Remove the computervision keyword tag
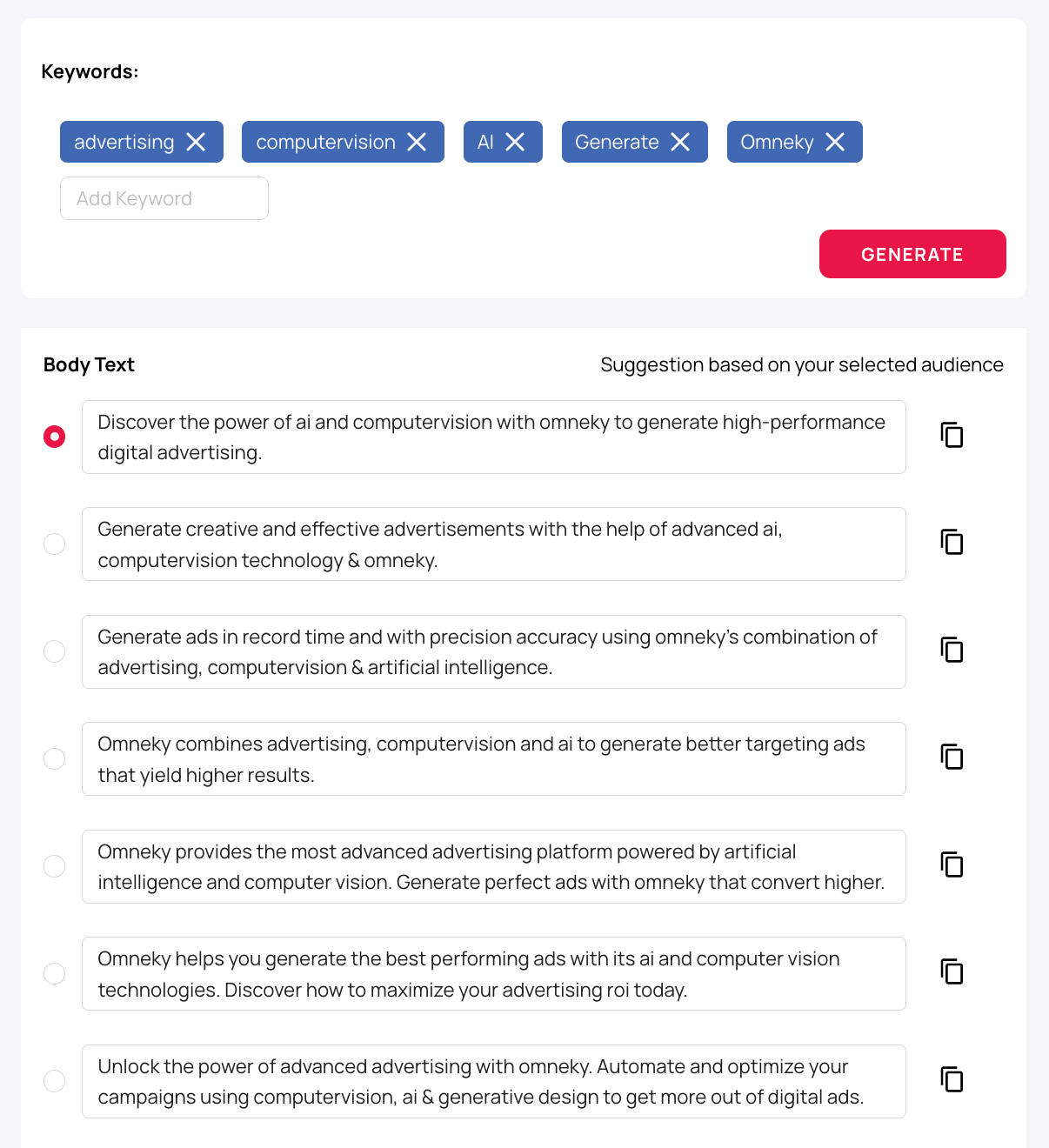This screenshot has width=1049, height=1148. click(x=418, y=142)
